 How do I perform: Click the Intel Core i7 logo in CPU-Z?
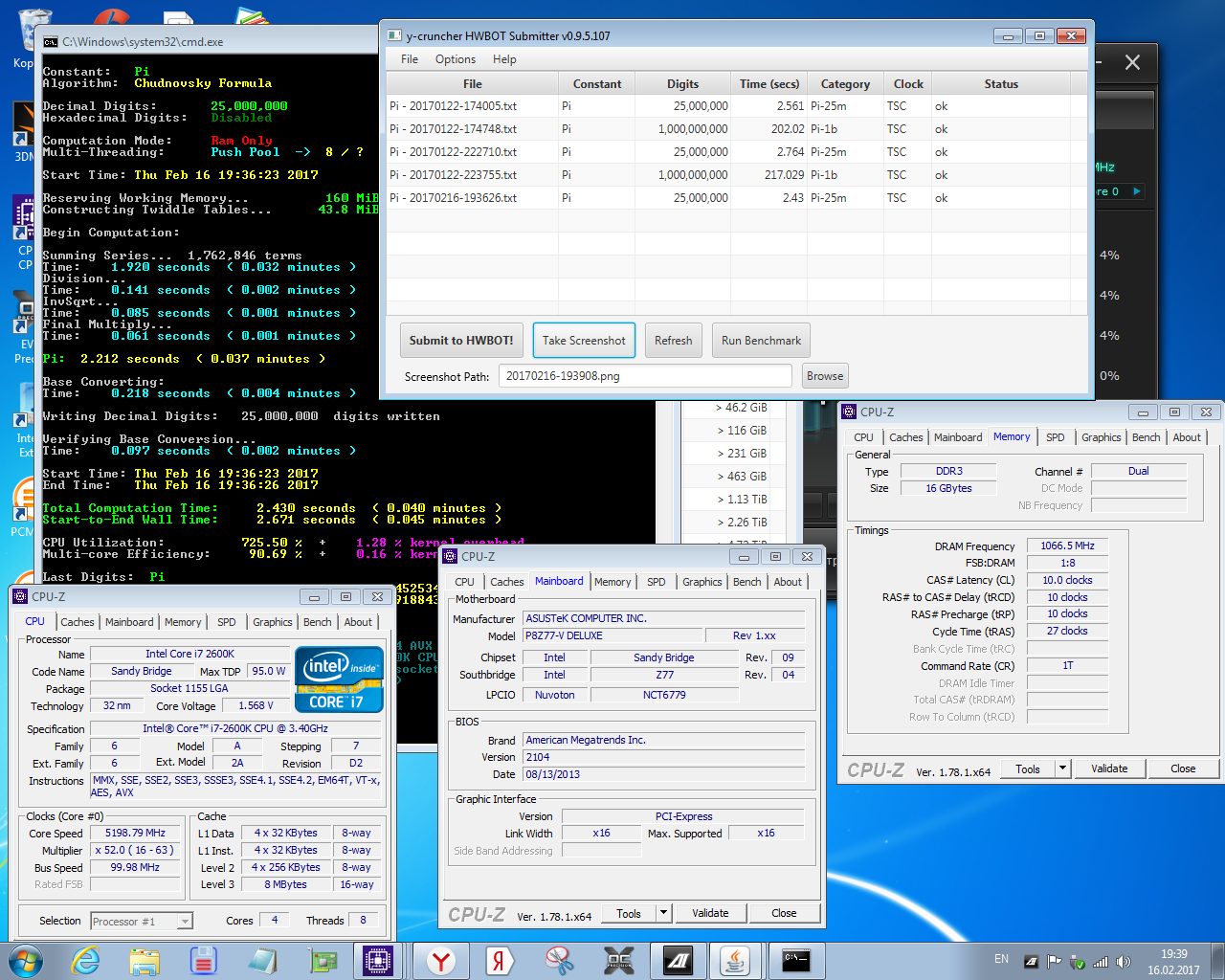340,679
